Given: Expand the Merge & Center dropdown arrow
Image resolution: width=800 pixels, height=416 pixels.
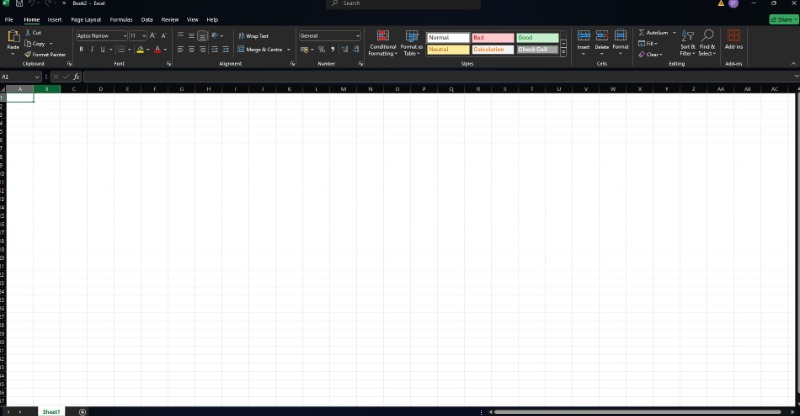Looking at the screenshot, I should tap(289, 49).
